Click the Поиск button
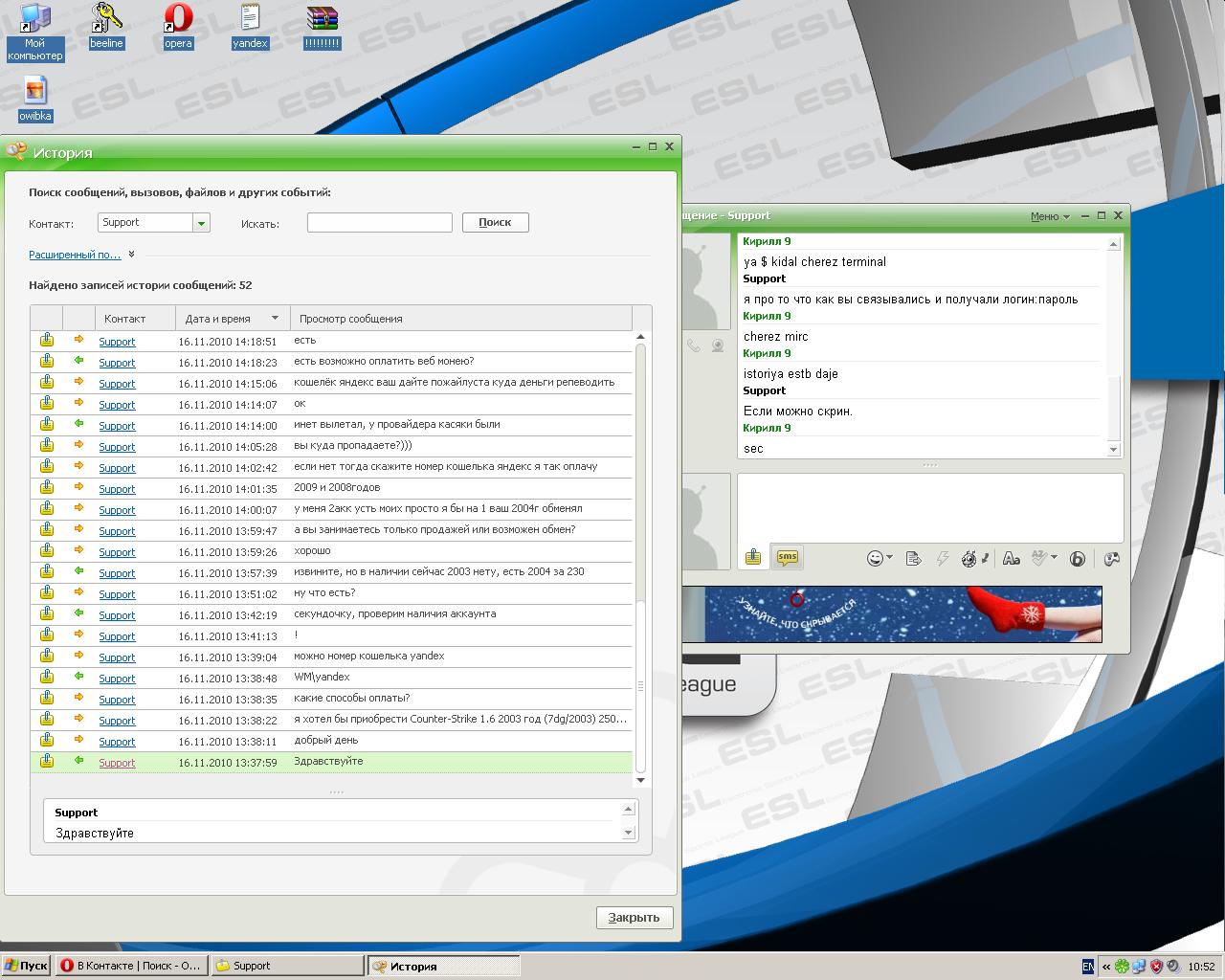The width and height of the screenshot is (1225, 980). [x=495, y=222]
